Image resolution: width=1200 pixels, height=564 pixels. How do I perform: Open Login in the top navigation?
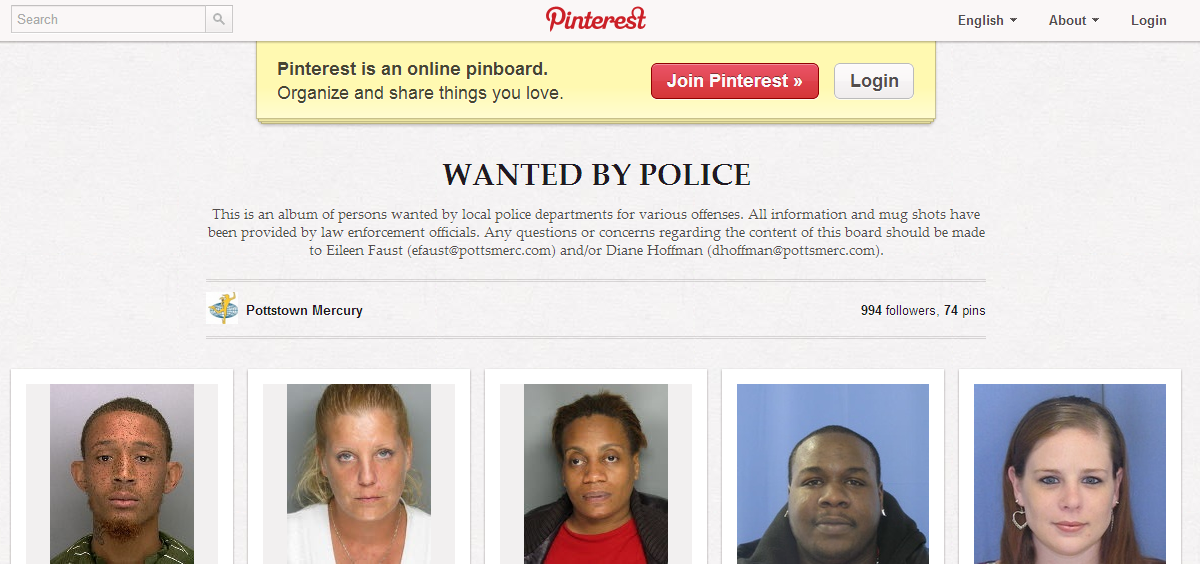tap(1148, 20)
